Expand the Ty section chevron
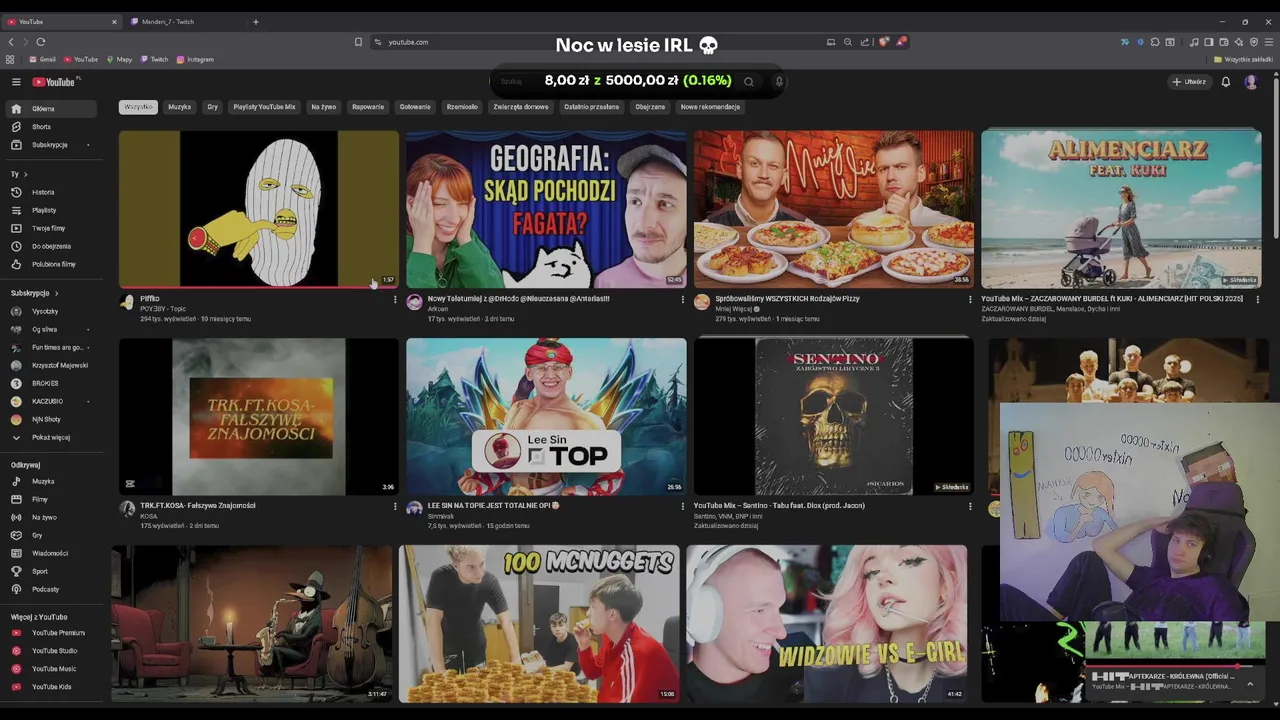Screen dimensions: 1280x720 pos(25,174)
